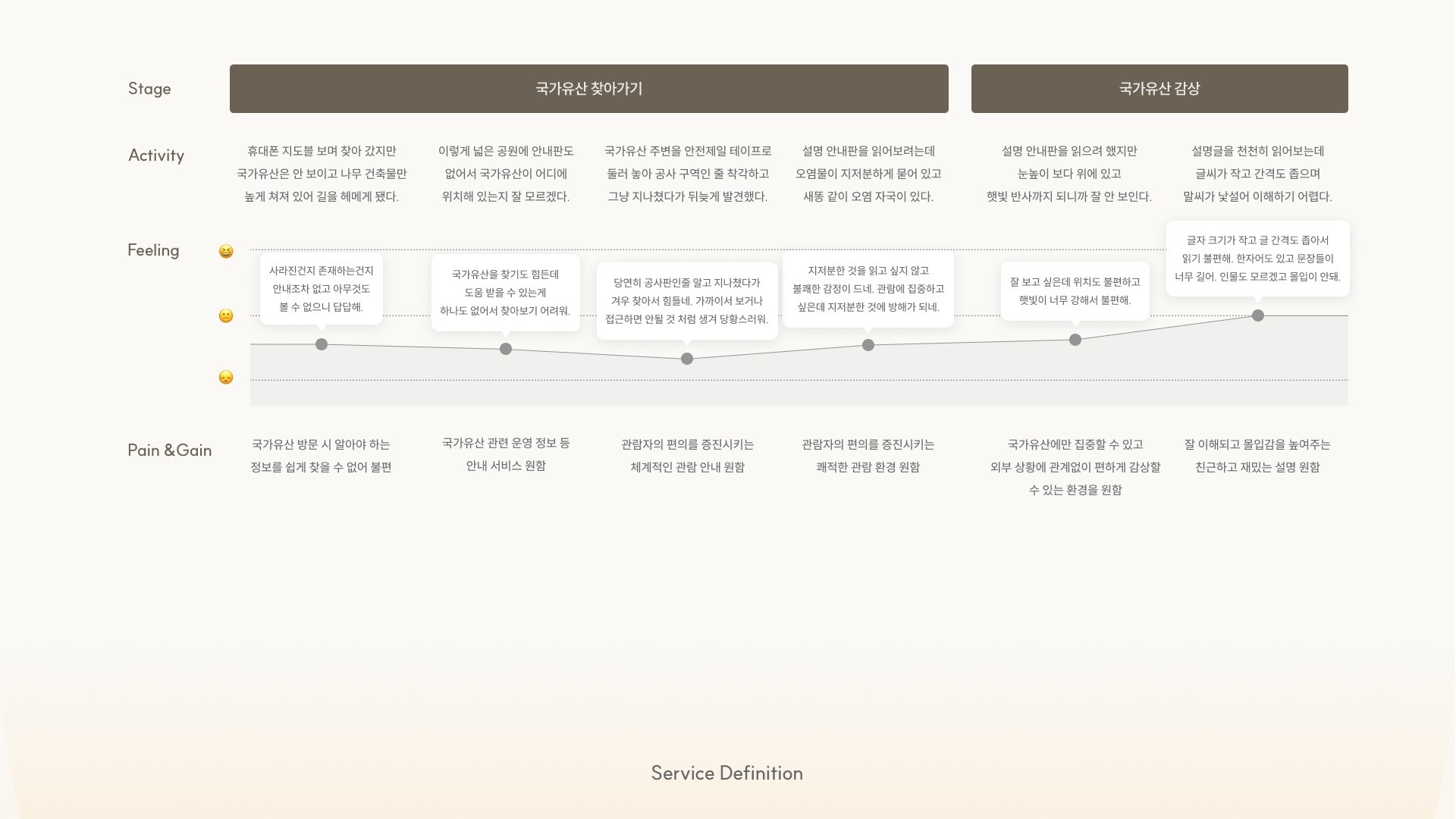1456x819 pixels.
Task: Select the second feeling graph data point
Action: (x=506, y=349)
